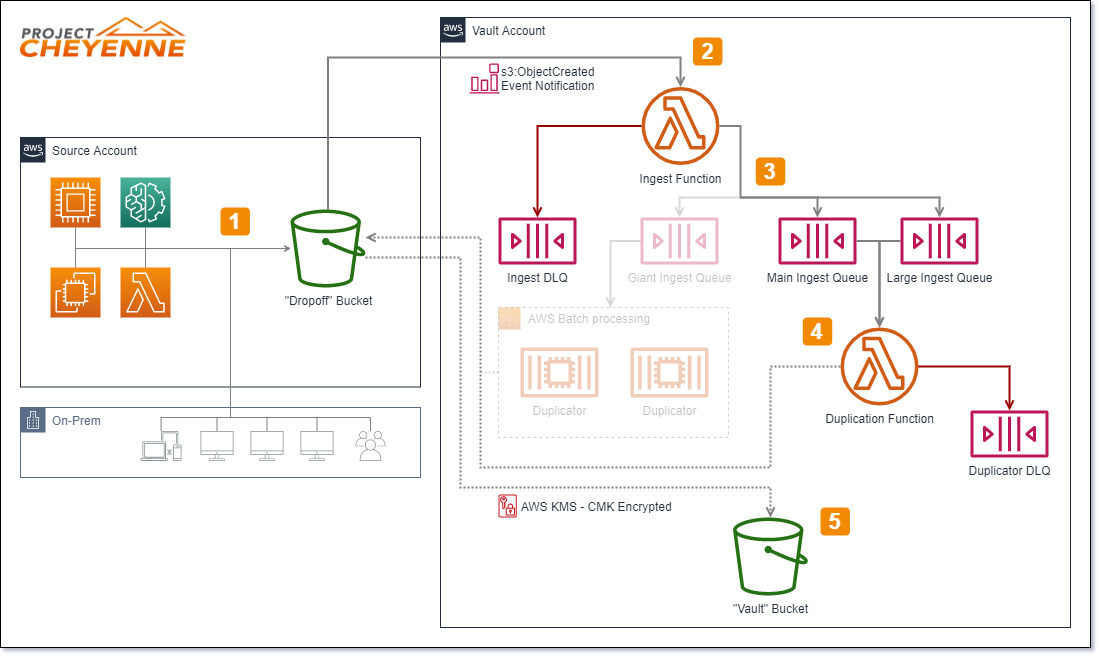Click the right Duplicator batch icon
1102x659 pixels.
(x=670, y=372)
